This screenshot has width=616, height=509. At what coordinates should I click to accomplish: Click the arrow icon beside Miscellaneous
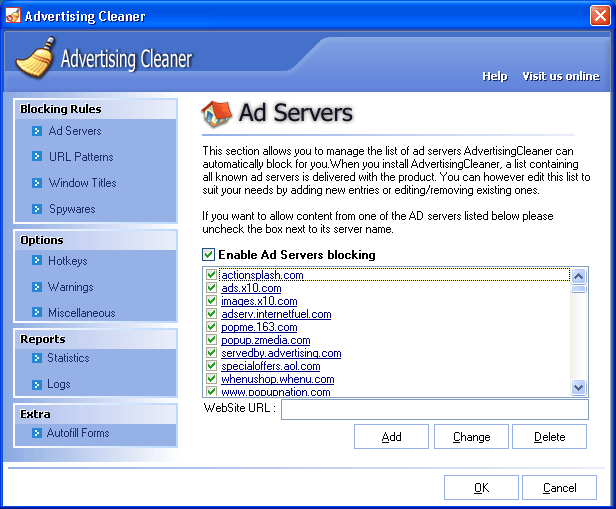coord(37,313)
